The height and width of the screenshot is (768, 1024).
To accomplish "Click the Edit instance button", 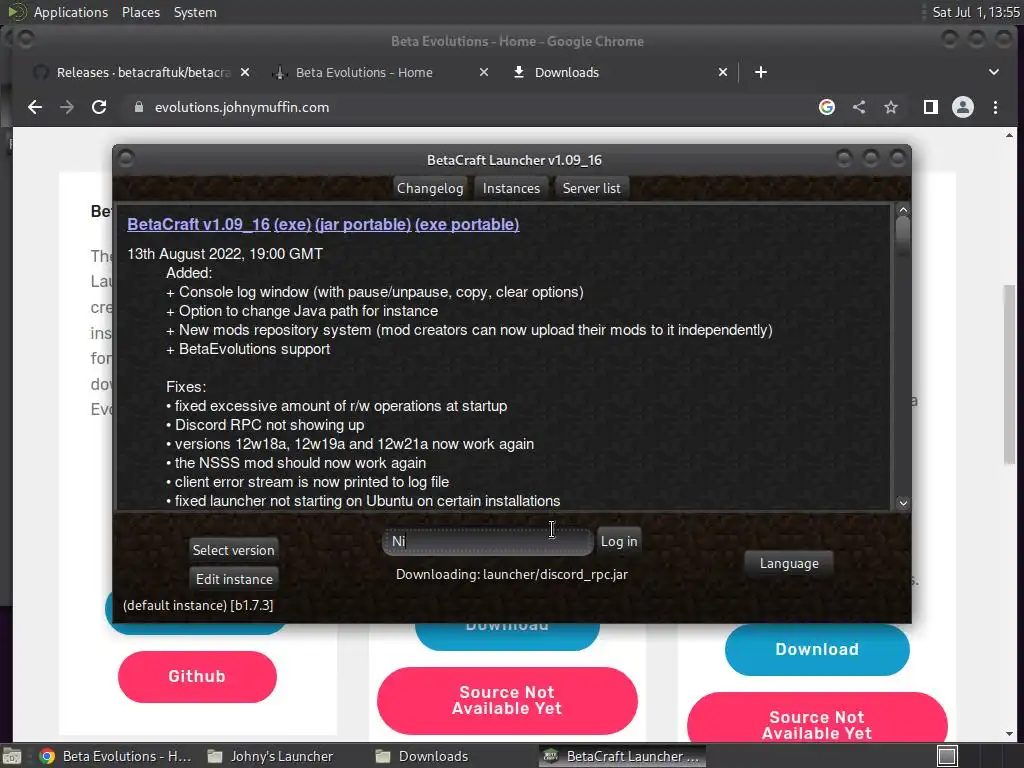I will click(x=234, y=579).
